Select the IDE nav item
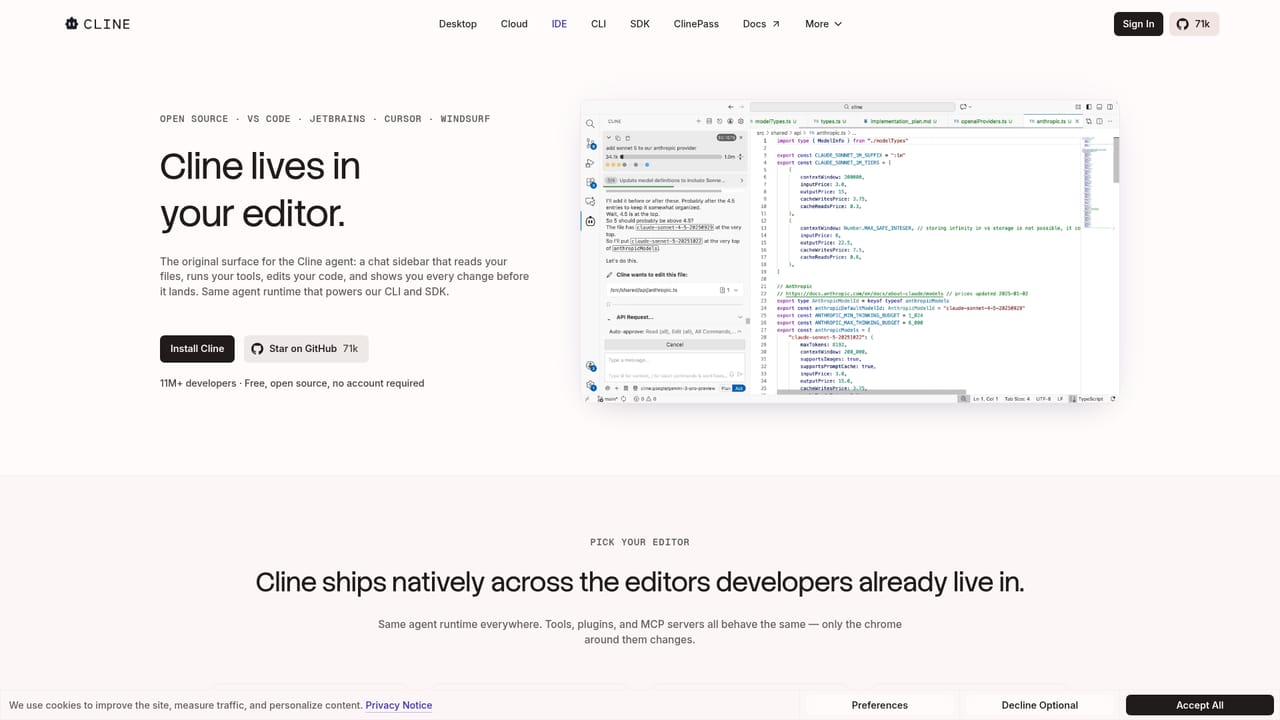 click(559, 24)
